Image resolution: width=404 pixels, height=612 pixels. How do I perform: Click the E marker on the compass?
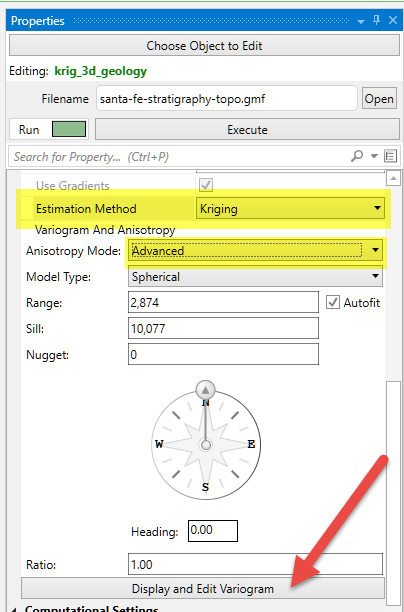(x=251, y=444)
